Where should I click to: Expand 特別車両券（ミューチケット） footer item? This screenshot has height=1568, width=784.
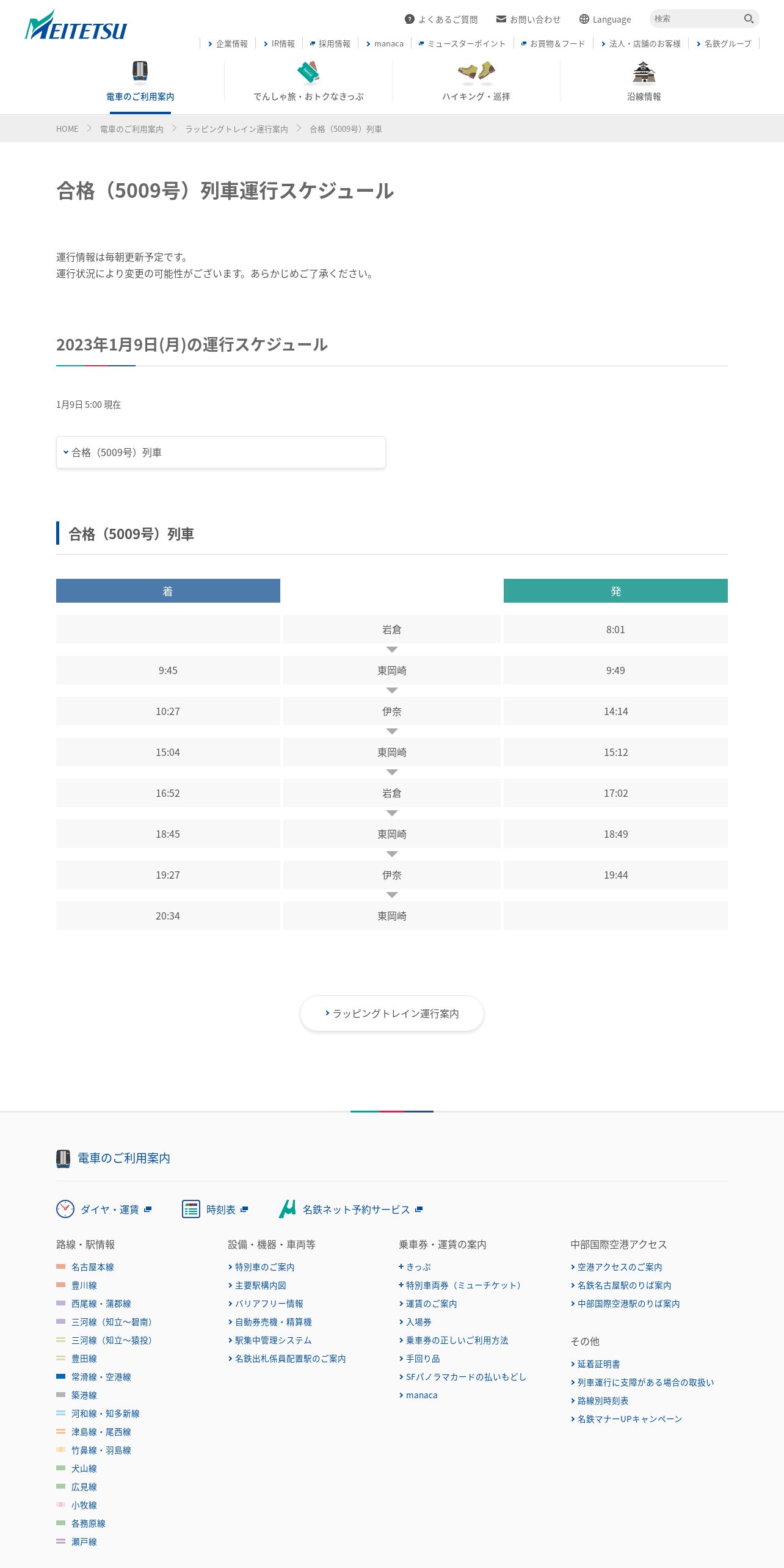click(x=460, y=1285)
